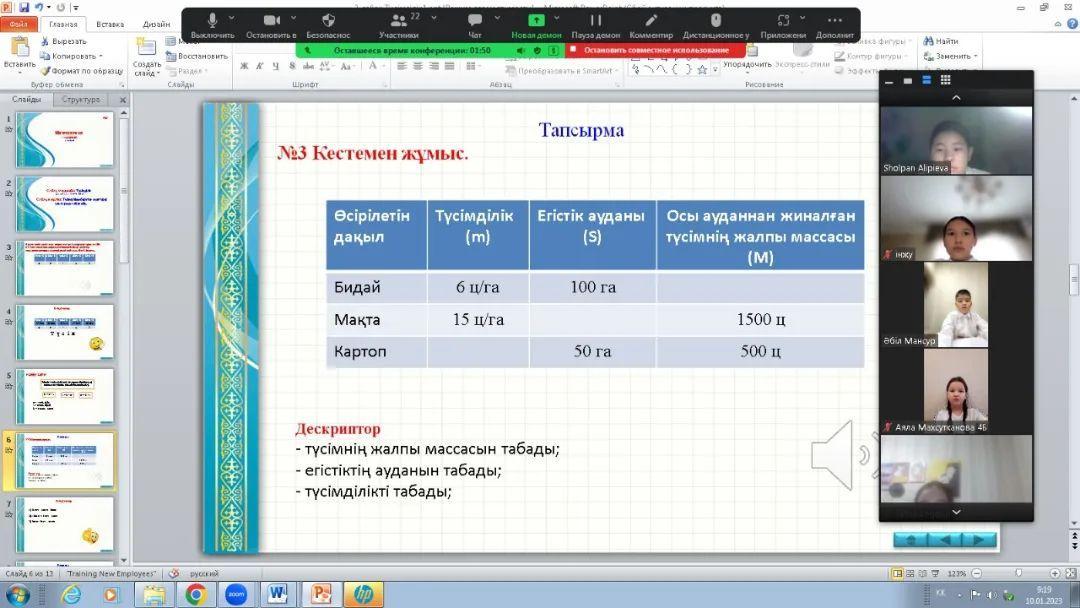The width and height of the screenshot is (1080, 608).
Task: Toggle strikethrough abc formatting
Action: (x=309, y=66)
